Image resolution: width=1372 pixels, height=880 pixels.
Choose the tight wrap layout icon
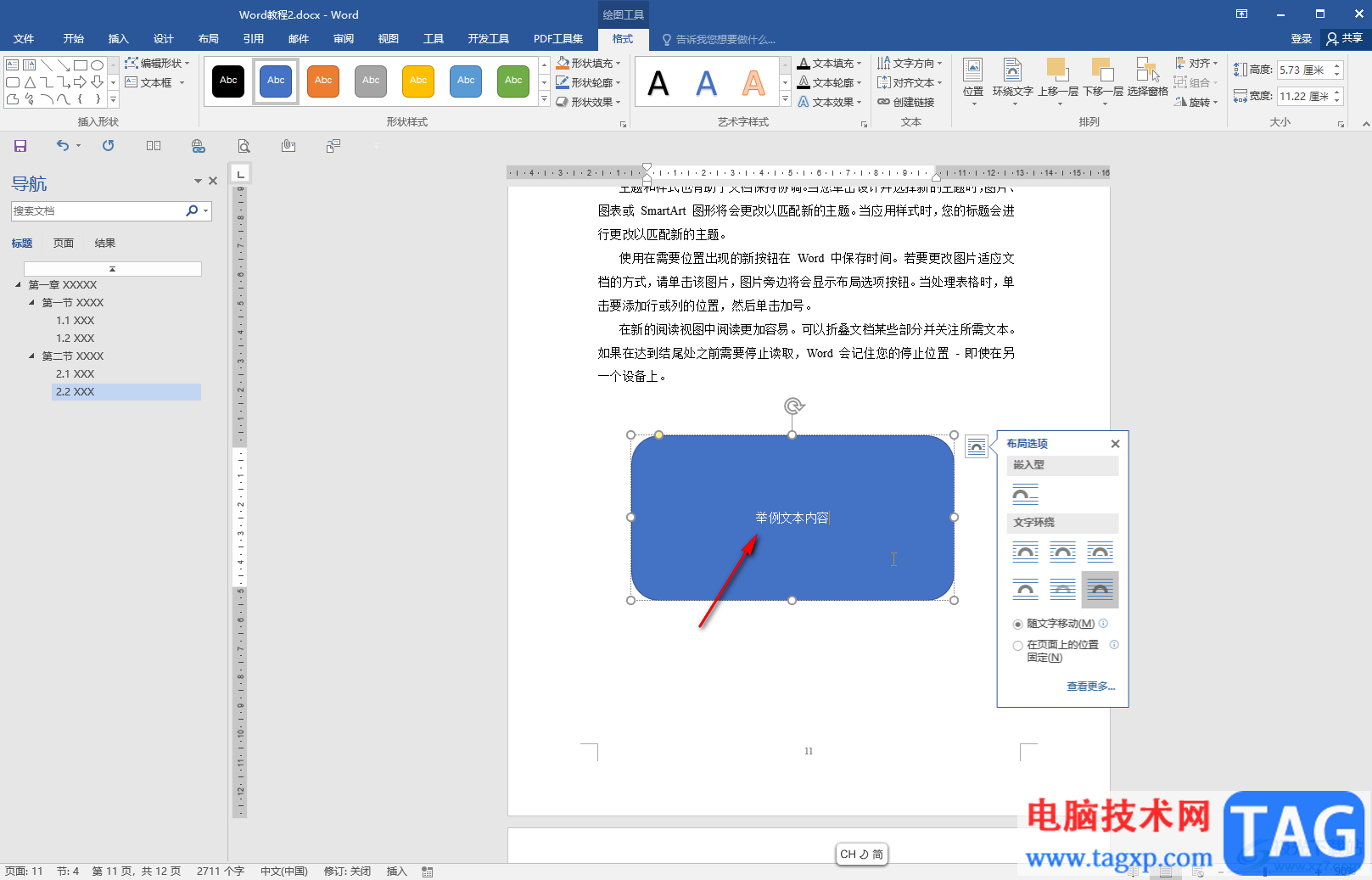pyautogui.click(x=1062, y=552)
